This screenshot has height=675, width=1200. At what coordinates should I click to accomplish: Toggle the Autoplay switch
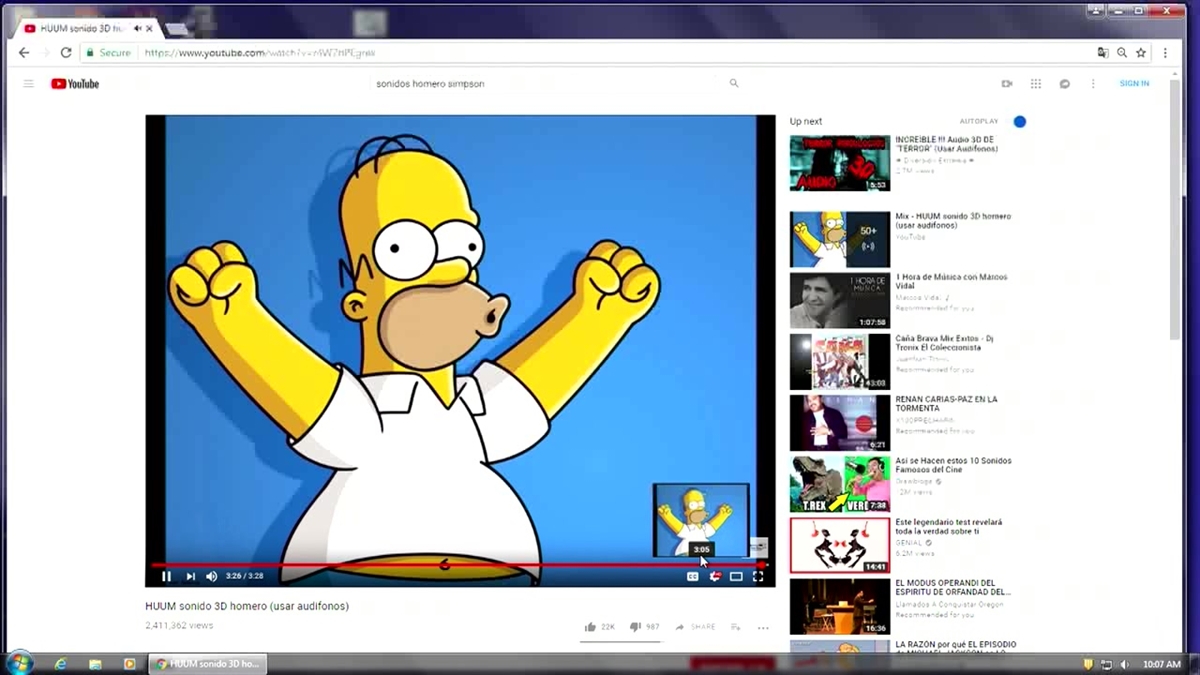pos(1018,122)
